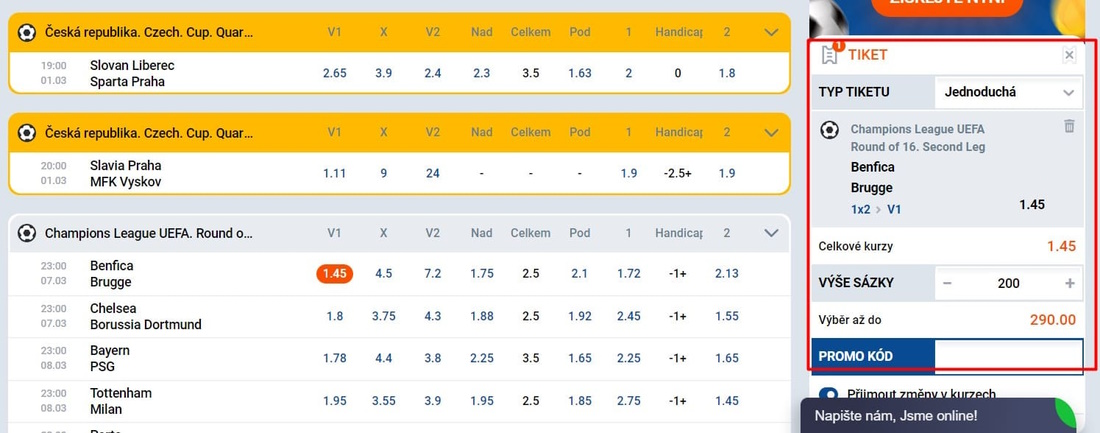
Task: Collapse the Slavia Praha Czech Cup section
Action: pos(772,132)
